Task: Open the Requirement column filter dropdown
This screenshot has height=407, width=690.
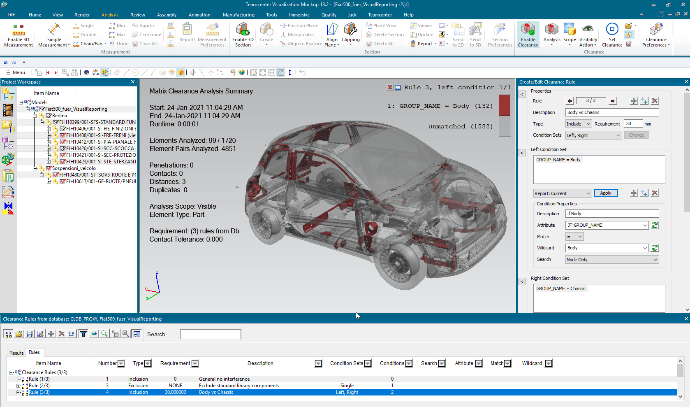Action: (x=195, y=363)
